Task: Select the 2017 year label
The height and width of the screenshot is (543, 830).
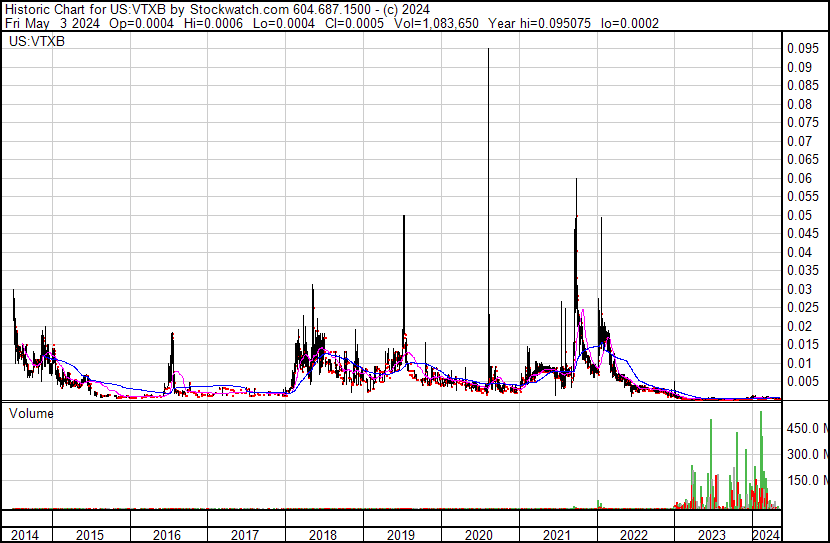Action: click(x=245, y=535)
